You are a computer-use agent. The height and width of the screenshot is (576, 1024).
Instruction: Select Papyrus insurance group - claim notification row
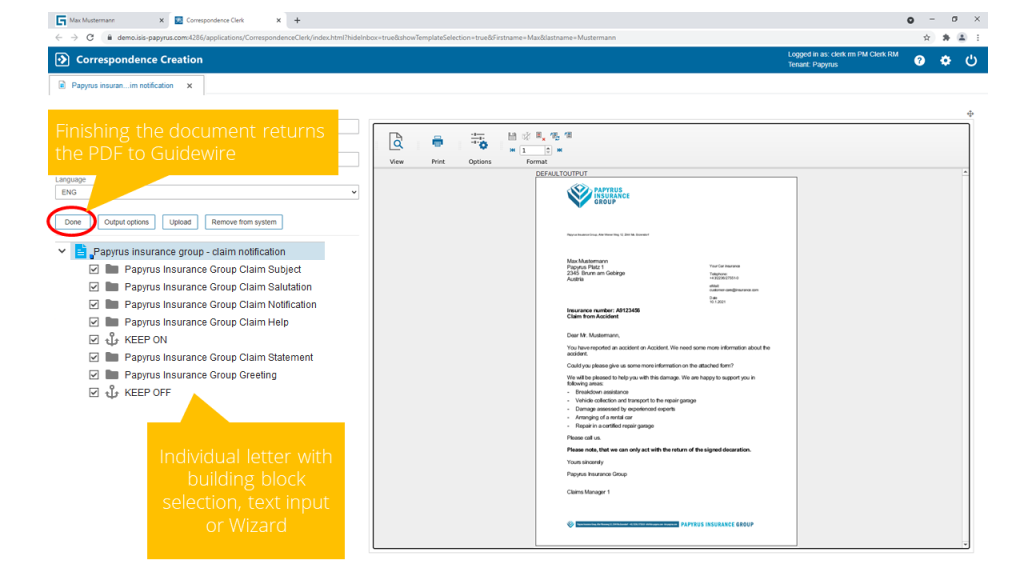[197, 251]
